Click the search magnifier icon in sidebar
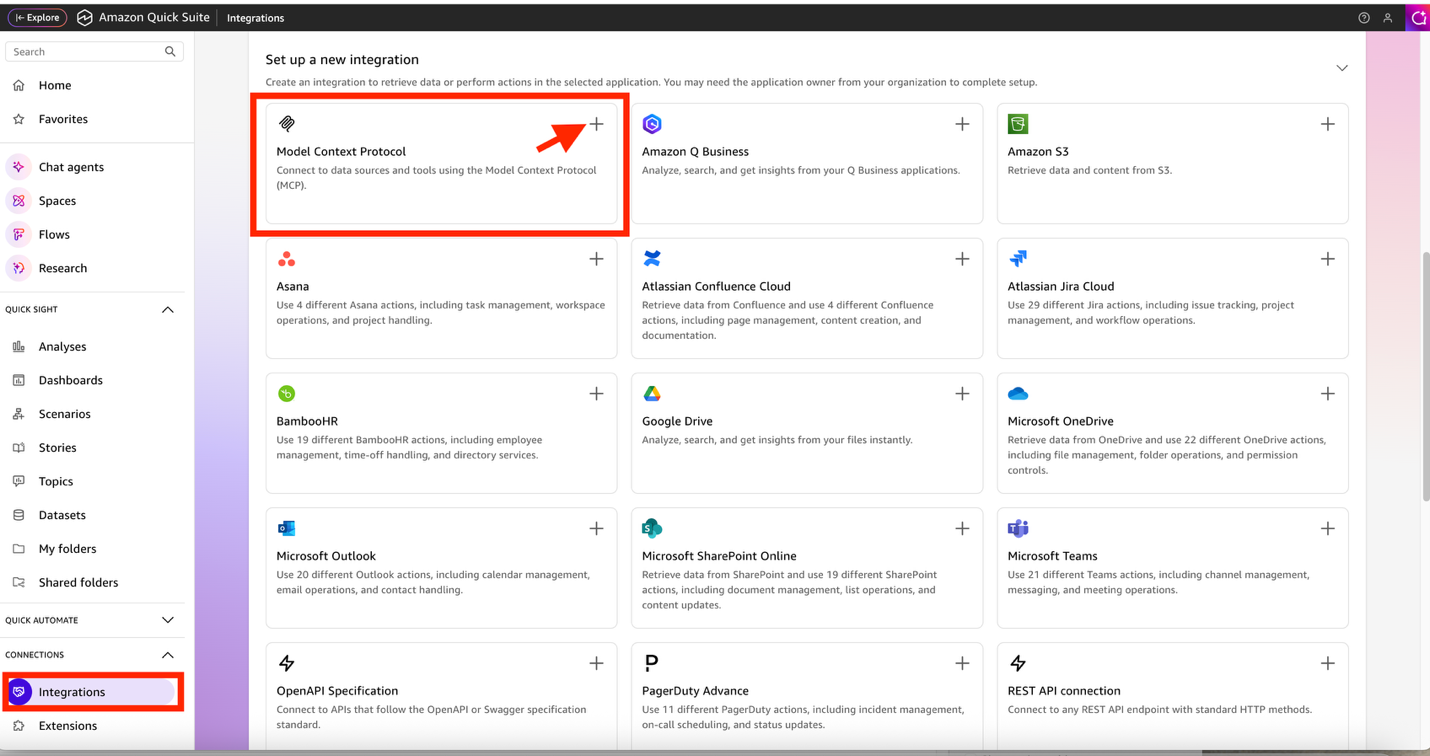The width and height of the screenshot is (1430, 756). click(x=170, y=52)
